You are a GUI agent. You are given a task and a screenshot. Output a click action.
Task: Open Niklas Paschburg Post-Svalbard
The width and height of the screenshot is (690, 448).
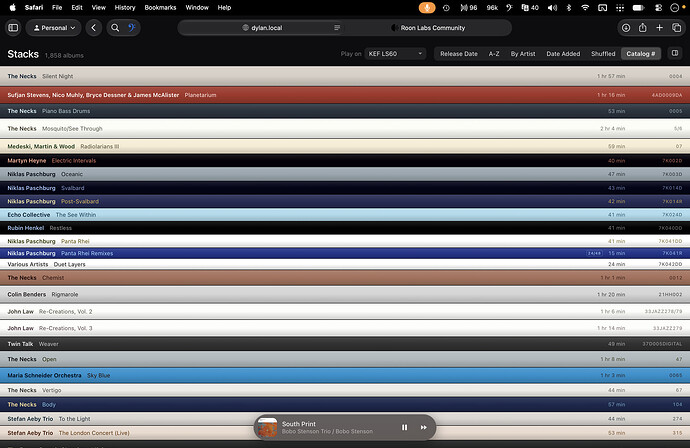[x=345, y=201]
